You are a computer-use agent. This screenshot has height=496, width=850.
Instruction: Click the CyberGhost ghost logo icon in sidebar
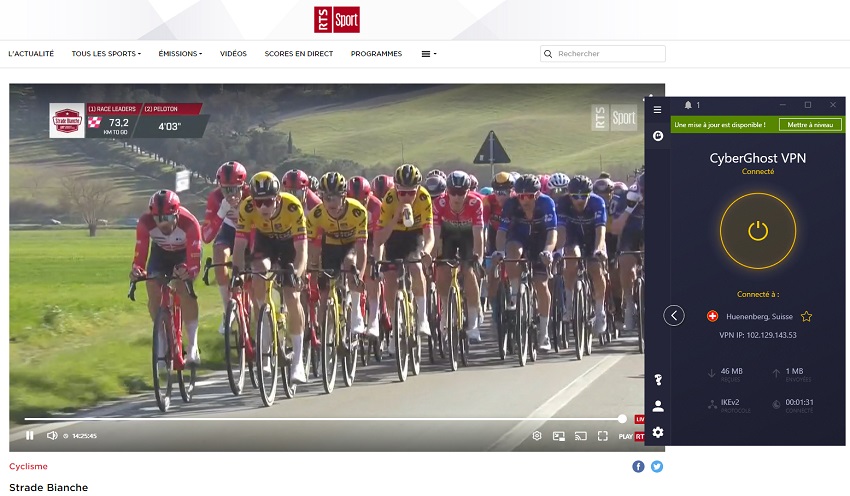658,136
